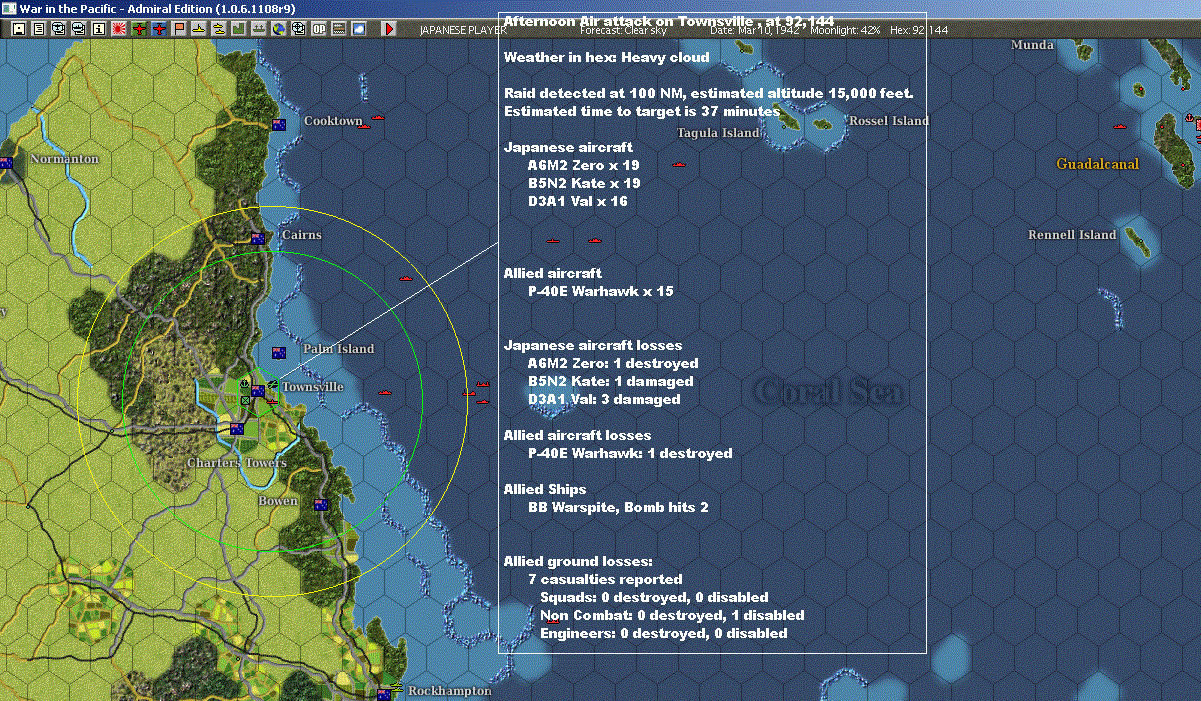Click the 'B5N2 Kate x 19' line
The image size is (1201, 701).
click(584, 183)
